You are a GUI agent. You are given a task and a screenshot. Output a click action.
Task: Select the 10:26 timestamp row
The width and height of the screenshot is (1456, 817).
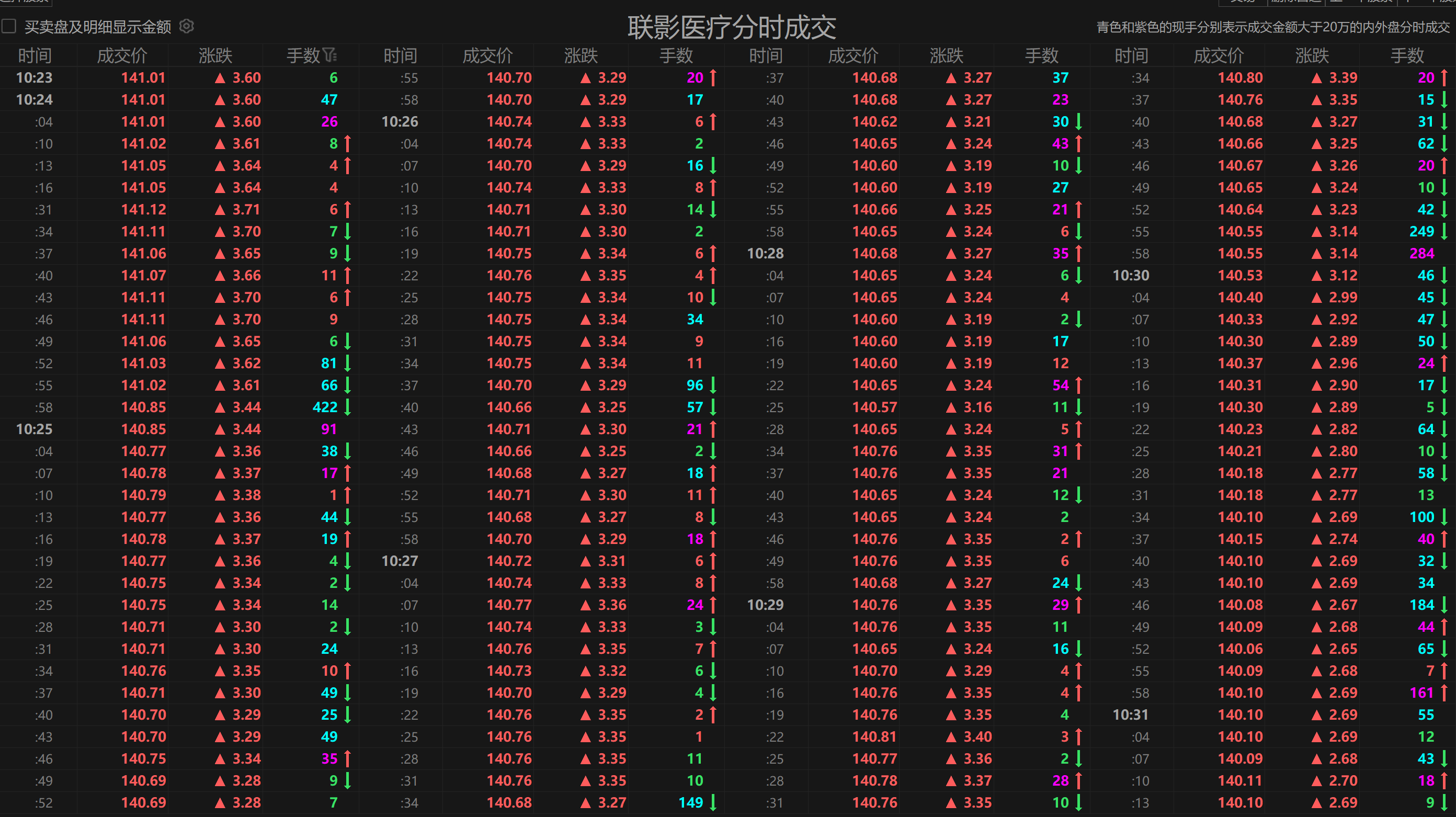(400, 121)
